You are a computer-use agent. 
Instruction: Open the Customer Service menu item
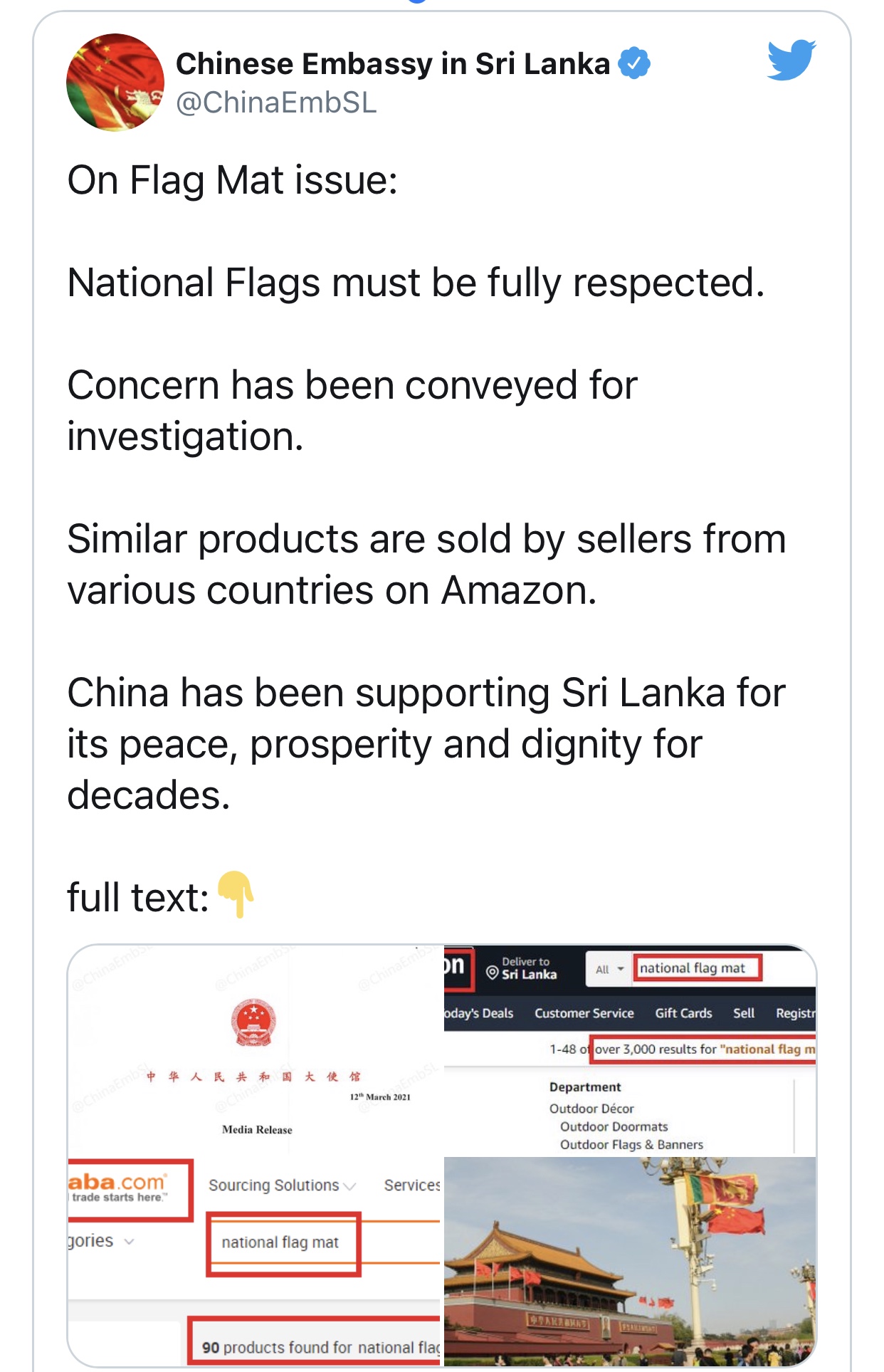(x=584, y=1013)
